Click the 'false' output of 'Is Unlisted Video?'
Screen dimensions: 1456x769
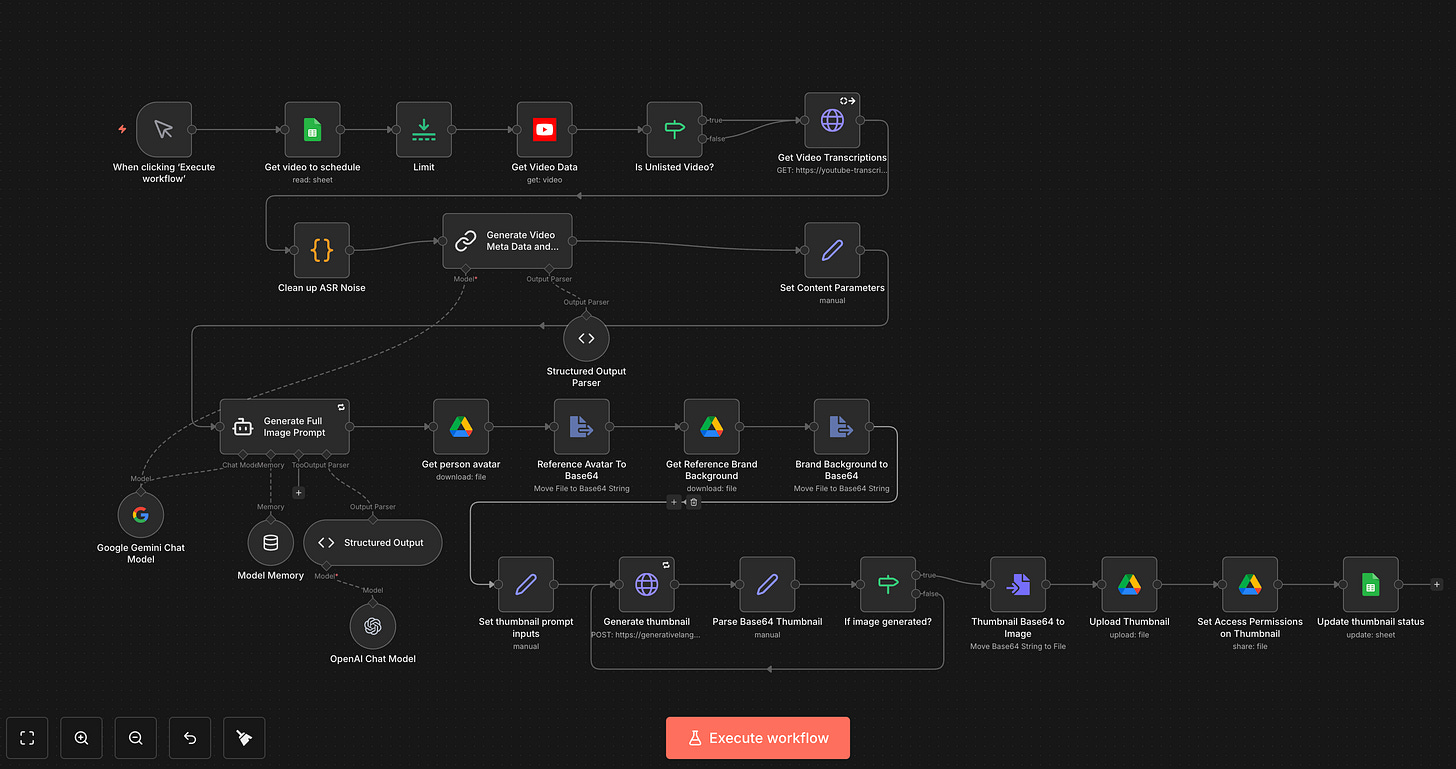[704, 139]
